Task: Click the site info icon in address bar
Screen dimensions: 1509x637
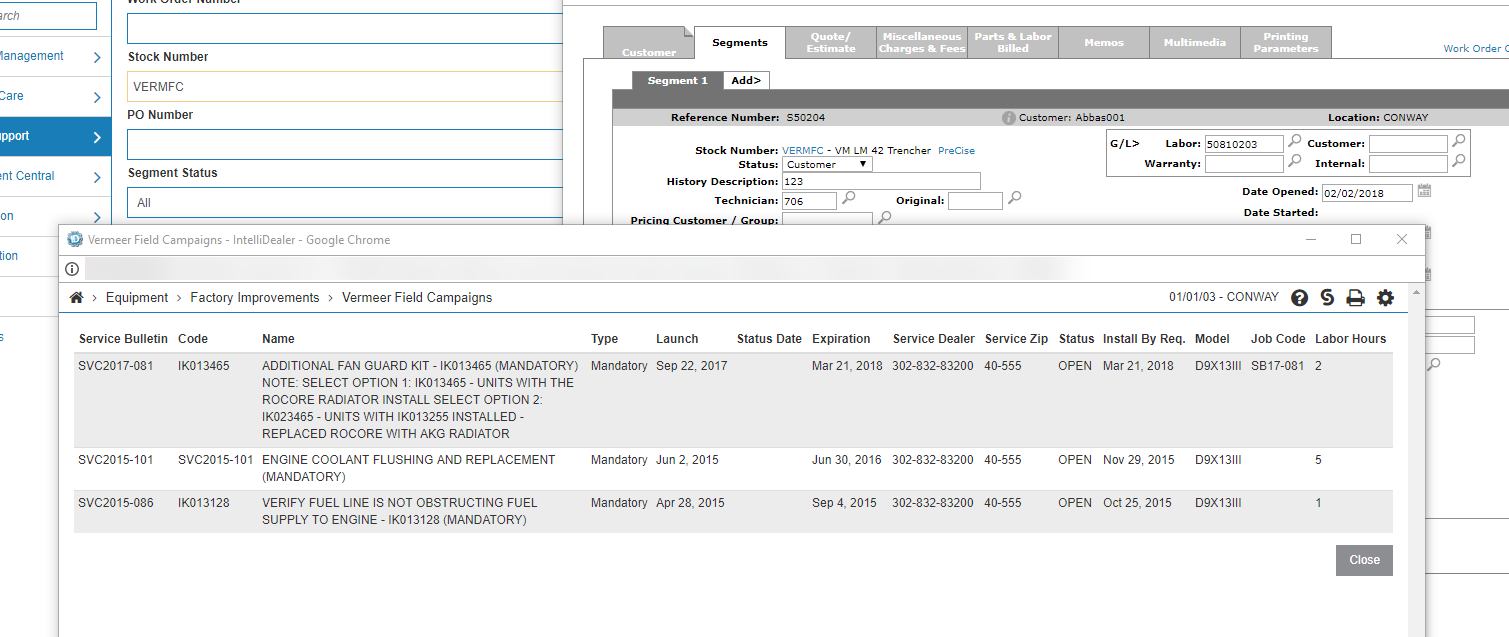Action: tap(72, 269)
